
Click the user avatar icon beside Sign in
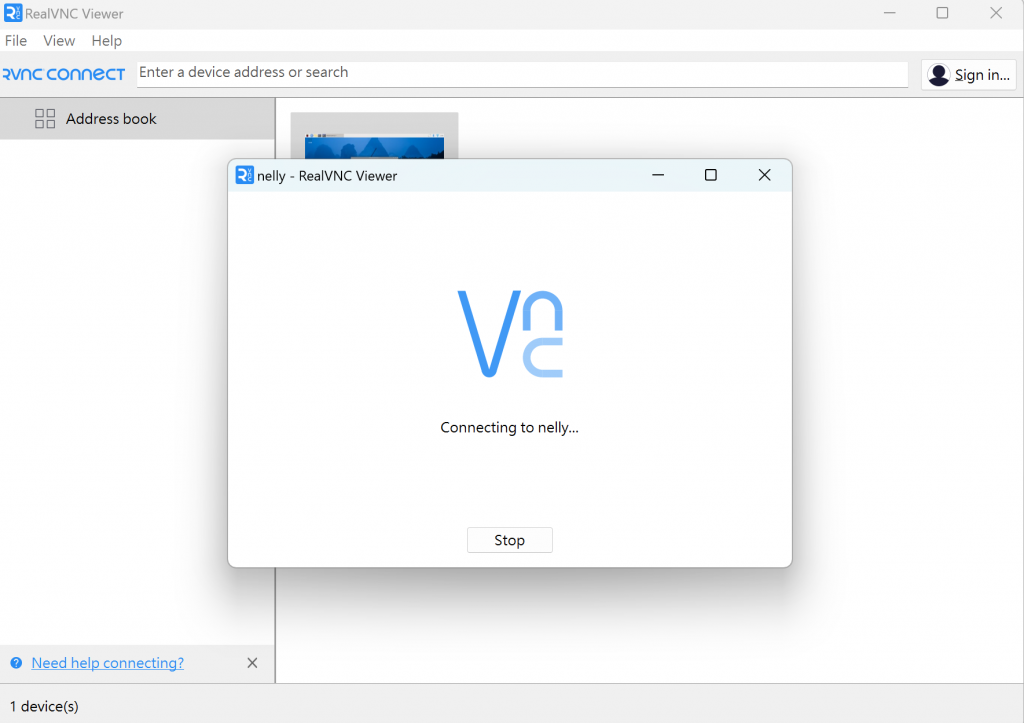click(x=938, y=74)
